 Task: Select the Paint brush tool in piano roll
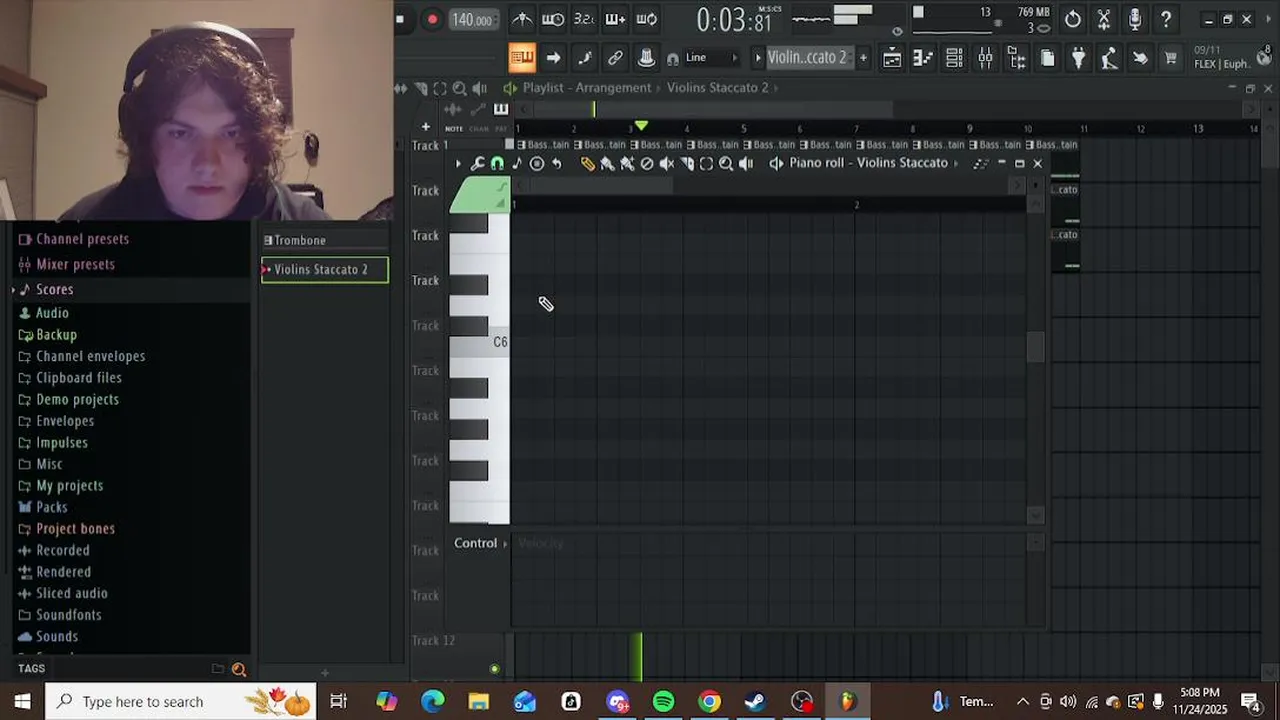pos(607,163)
